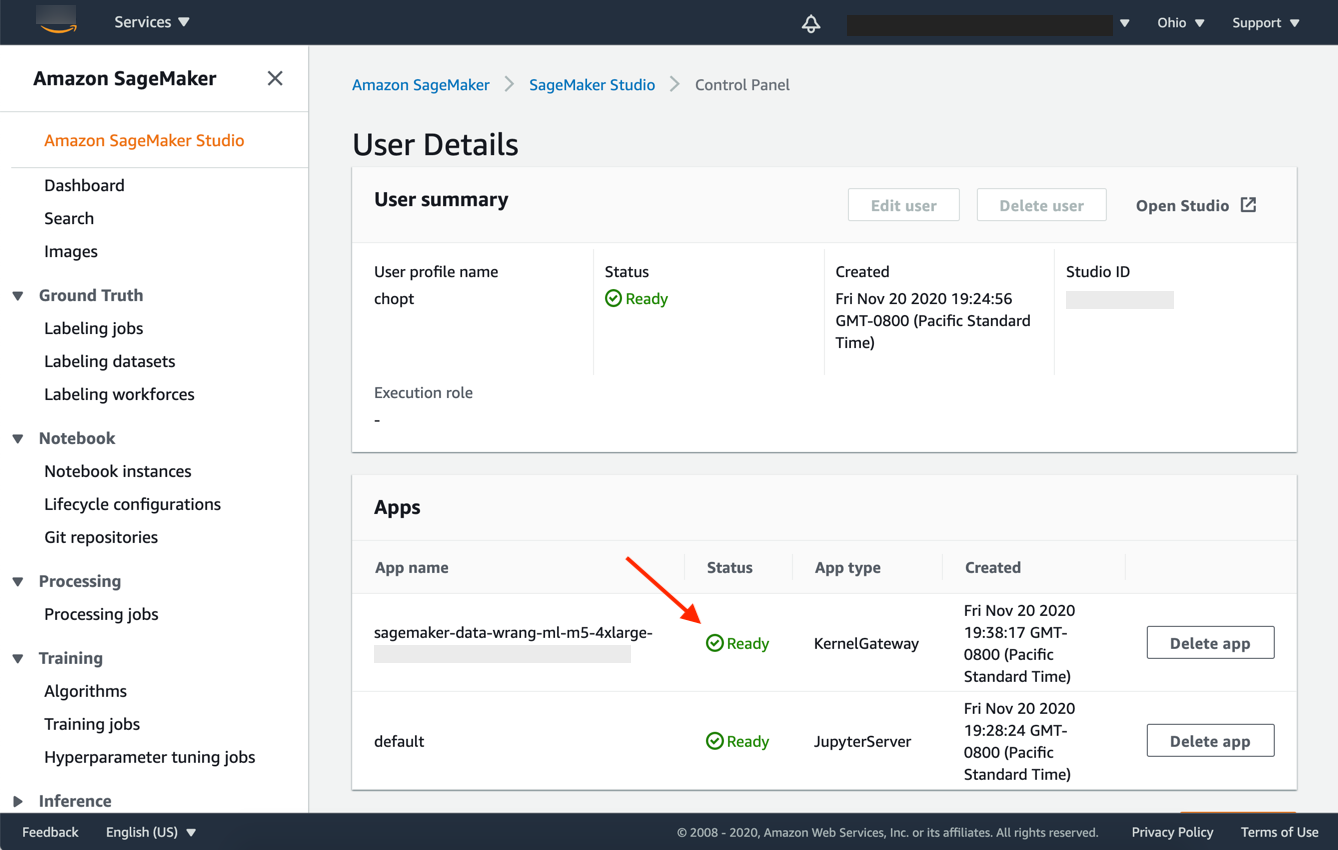Open the Support dropdown menu
1338x850 pixels.
pyautogui.click(x=1265, y=23)
